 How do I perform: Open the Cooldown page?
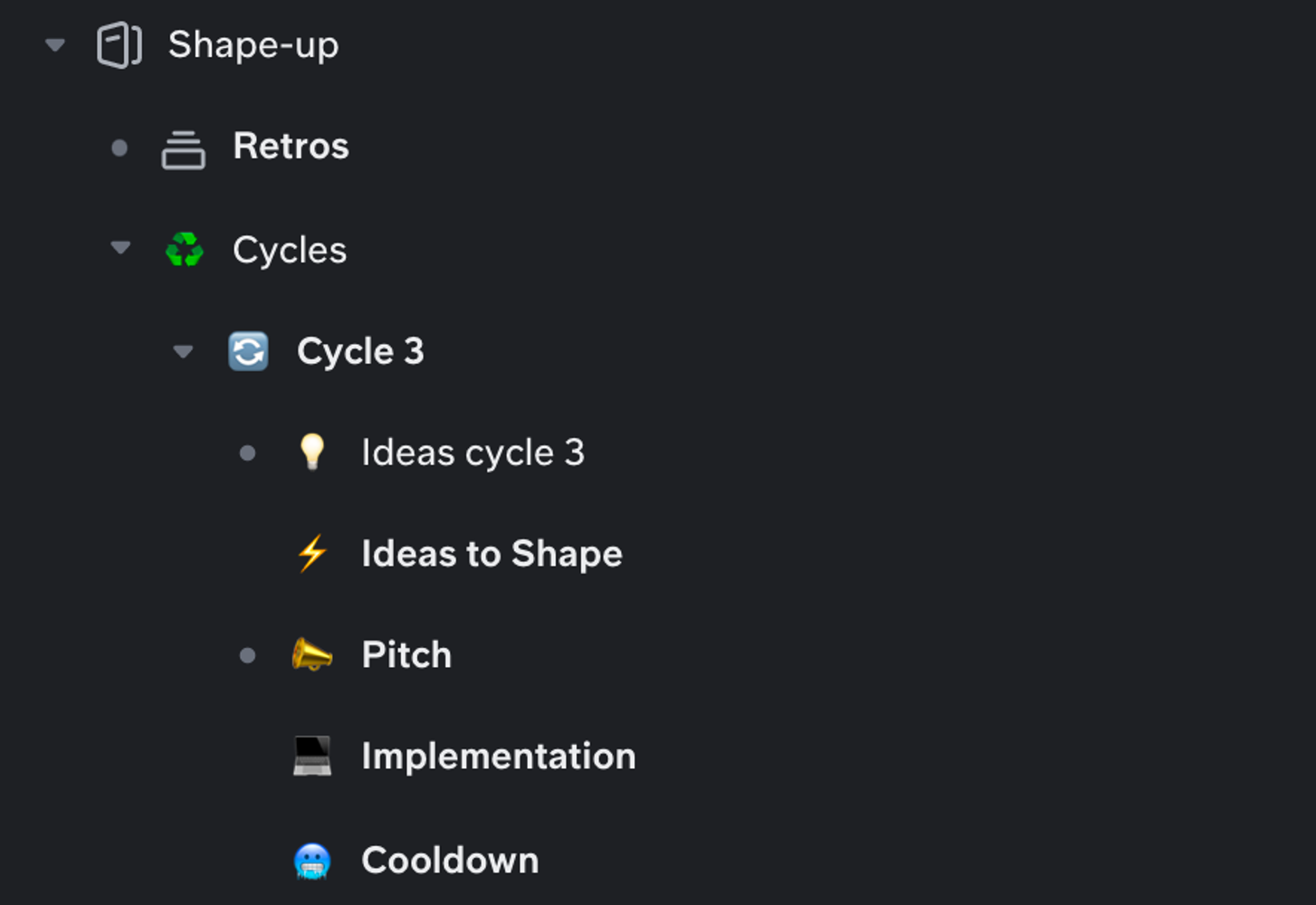pos(450,860)
